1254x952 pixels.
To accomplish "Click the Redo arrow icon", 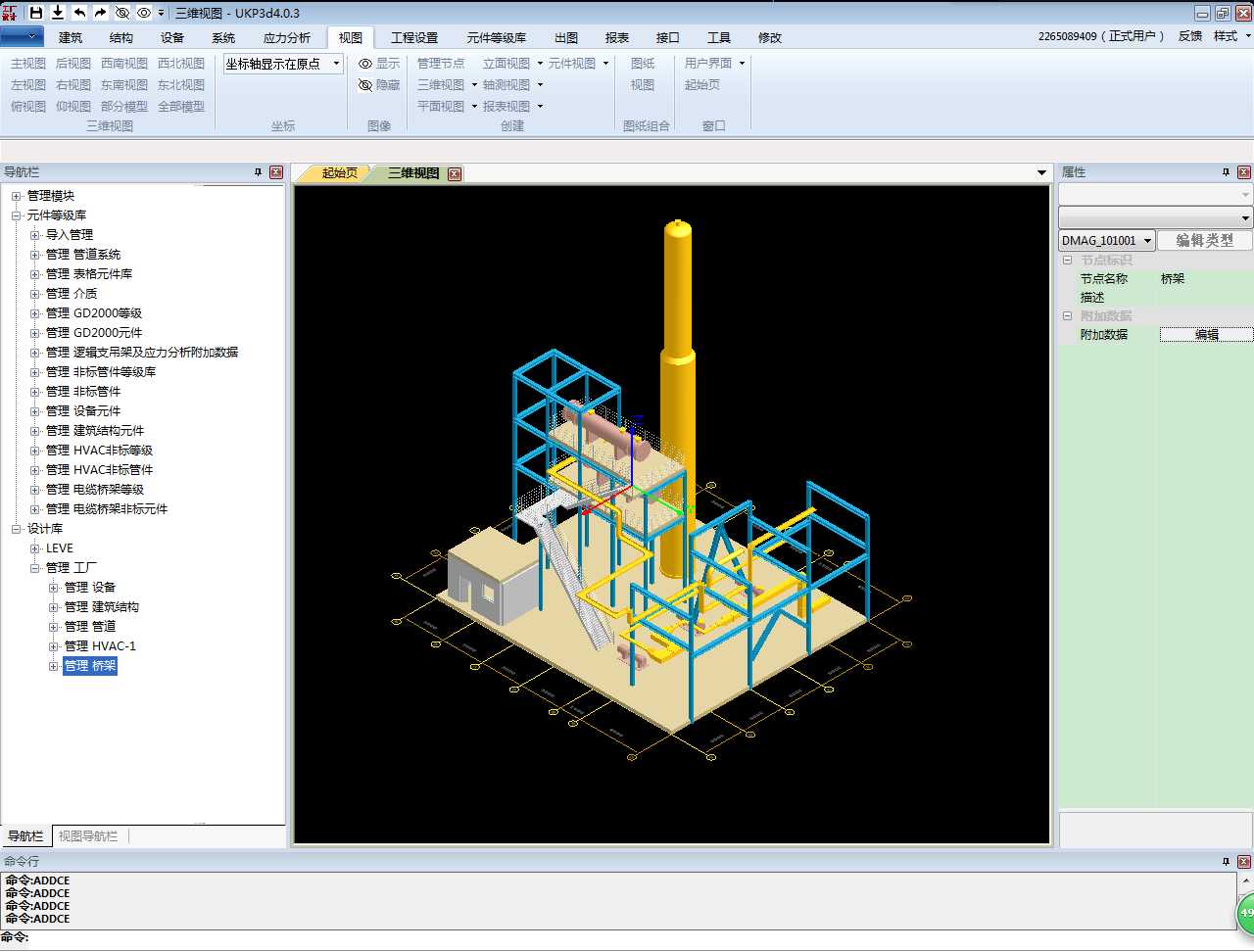I will point(100,13).
